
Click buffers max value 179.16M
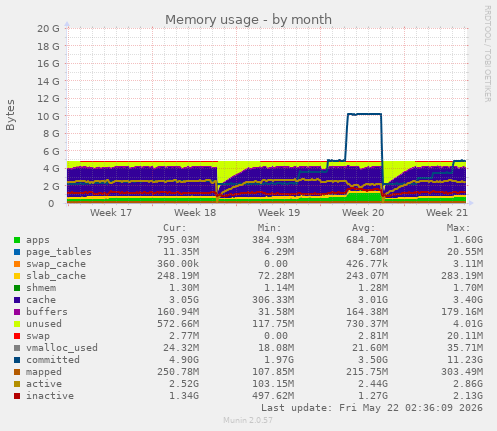coord(462,312)
